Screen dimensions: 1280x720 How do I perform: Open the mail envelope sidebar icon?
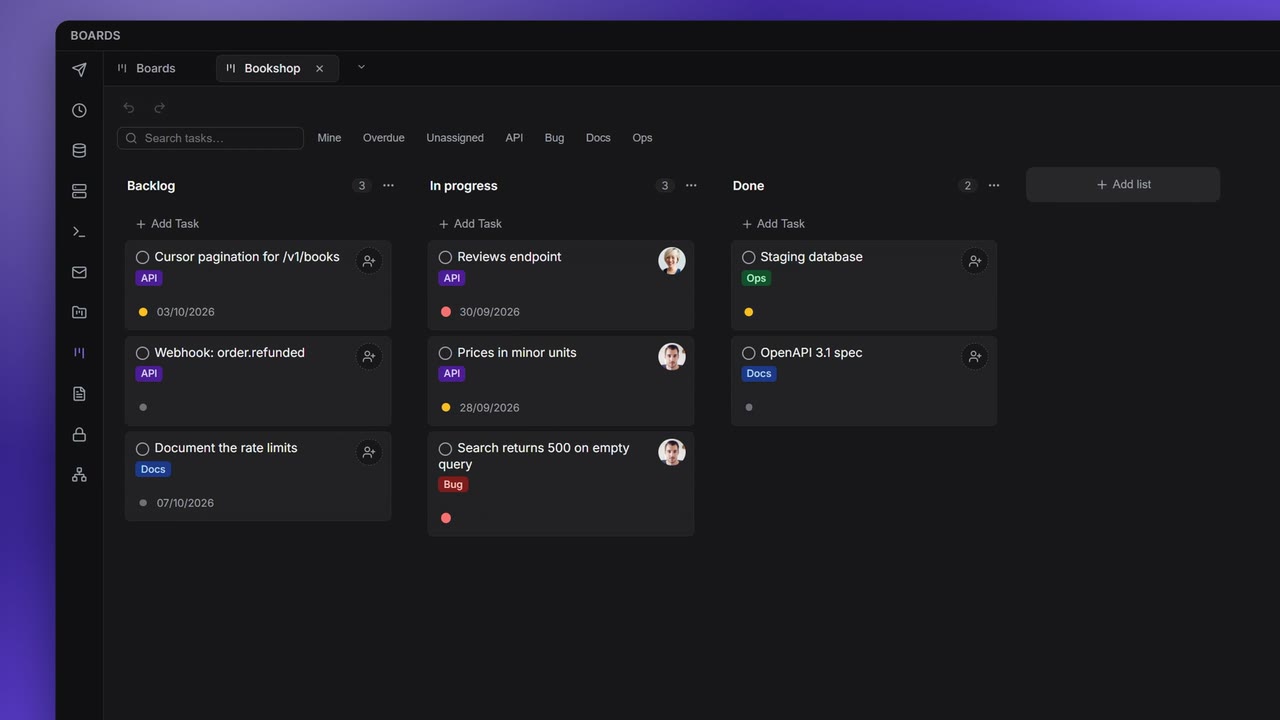(x=79, y=272)
